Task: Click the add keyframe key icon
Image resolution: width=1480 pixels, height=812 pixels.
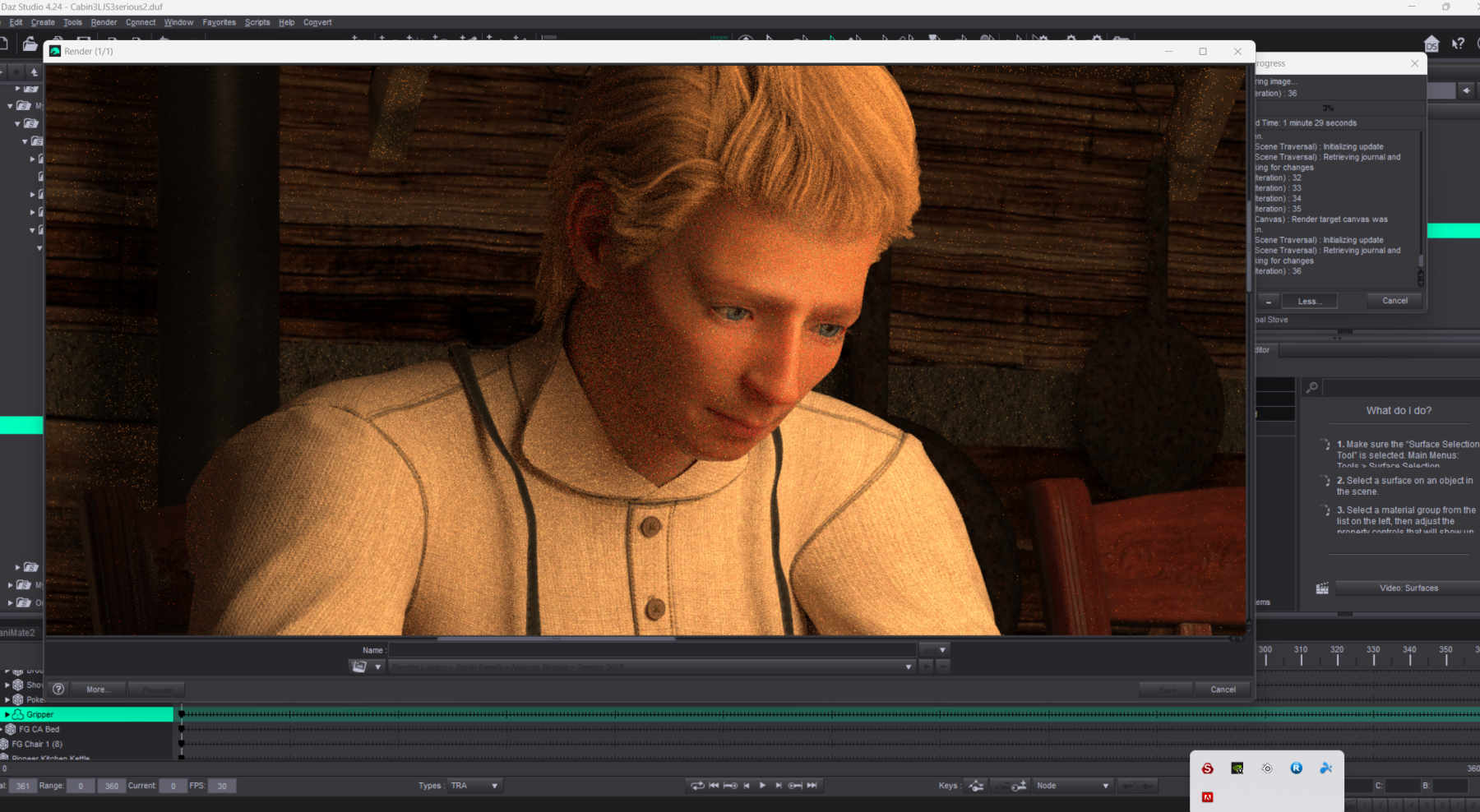Action: [x=1019, y=786]
